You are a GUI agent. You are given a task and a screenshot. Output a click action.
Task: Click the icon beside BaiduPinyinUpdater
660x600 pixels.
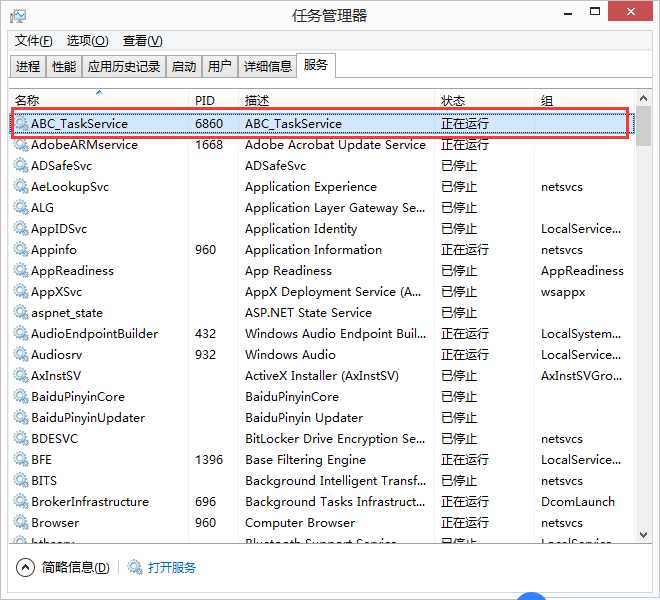tap(21, 418)
